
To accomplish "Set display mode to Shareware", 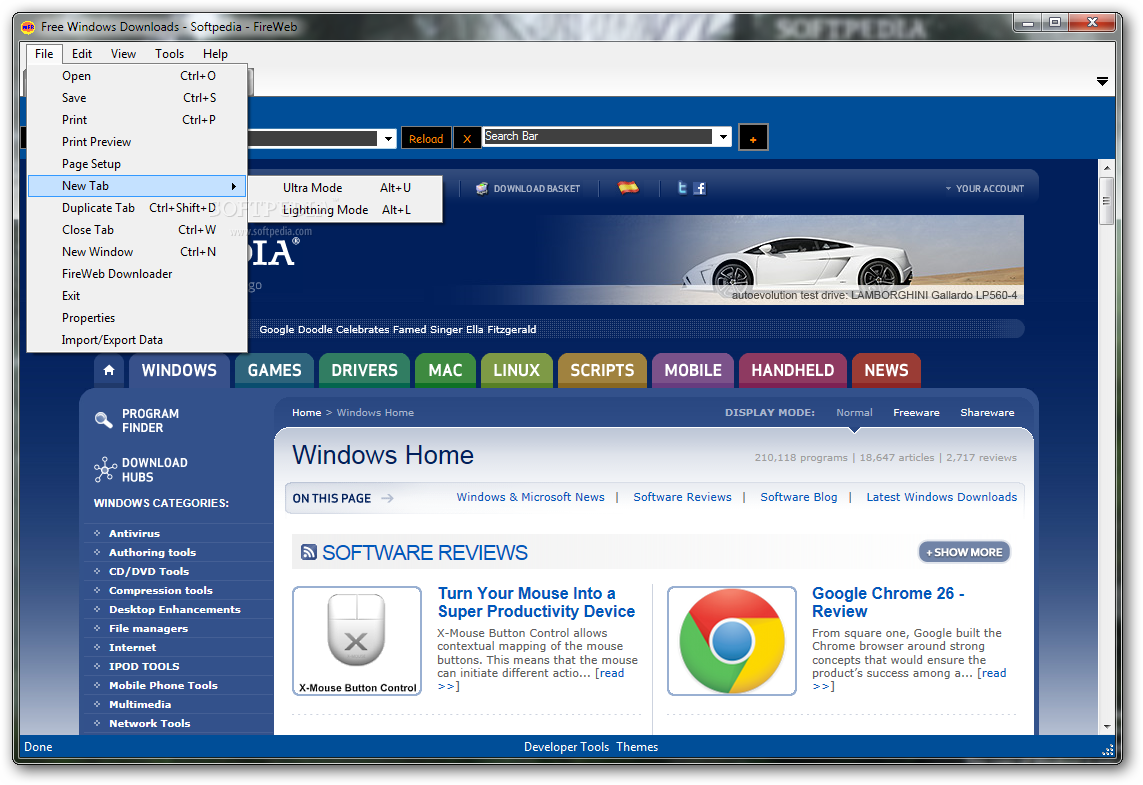I will point(987,413).
